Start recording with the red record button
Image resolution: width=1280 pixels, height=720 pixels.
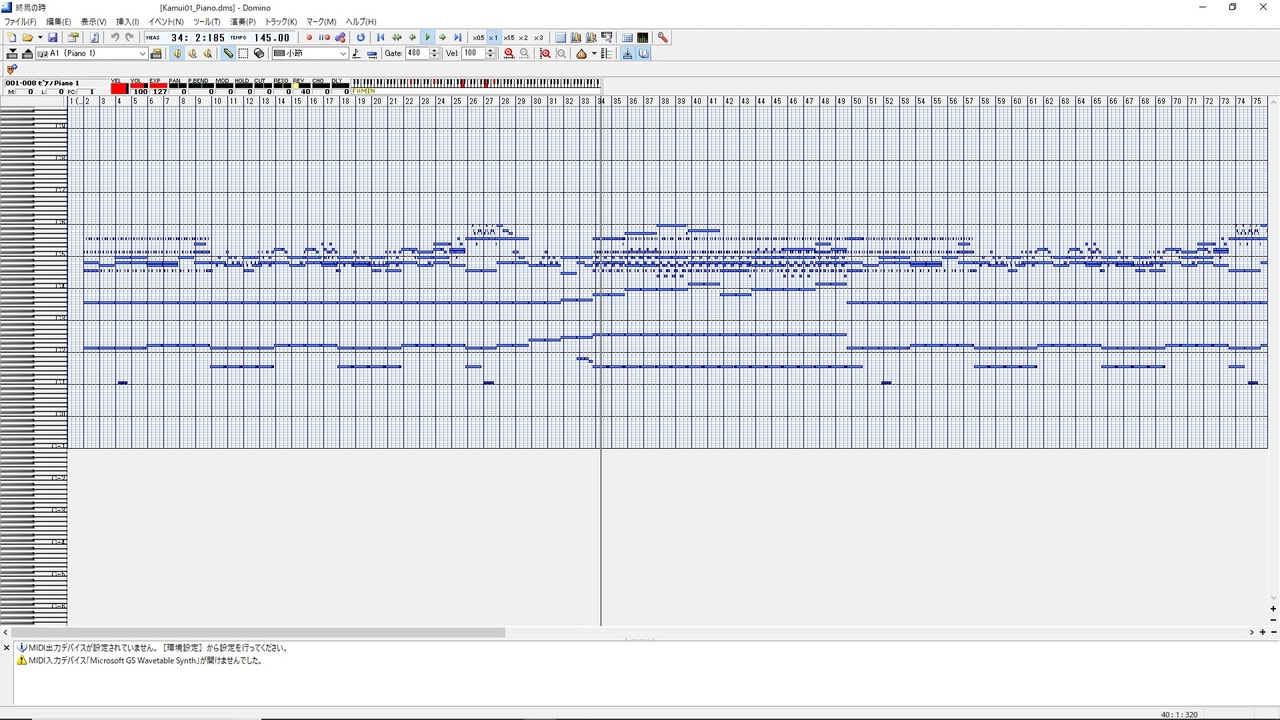pyautogui.click(x=309, y=37)
